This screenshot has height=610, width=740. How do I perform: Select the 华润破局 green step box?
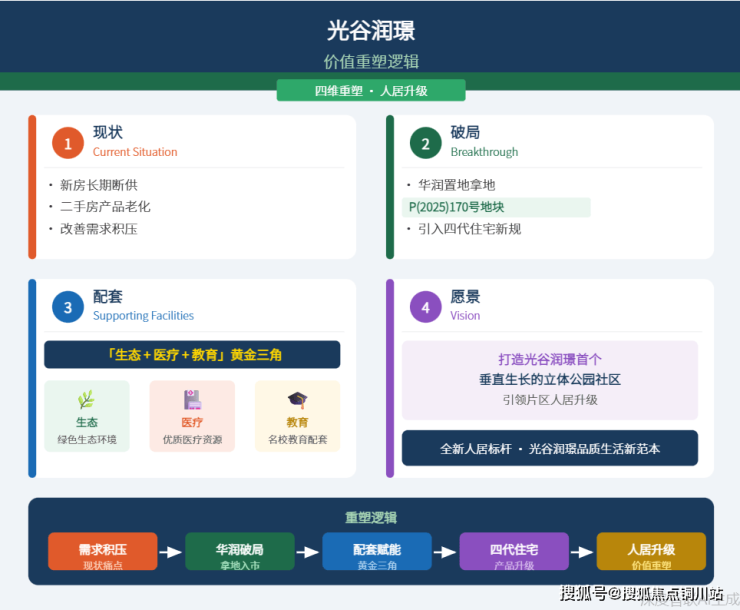click(240, 552)
